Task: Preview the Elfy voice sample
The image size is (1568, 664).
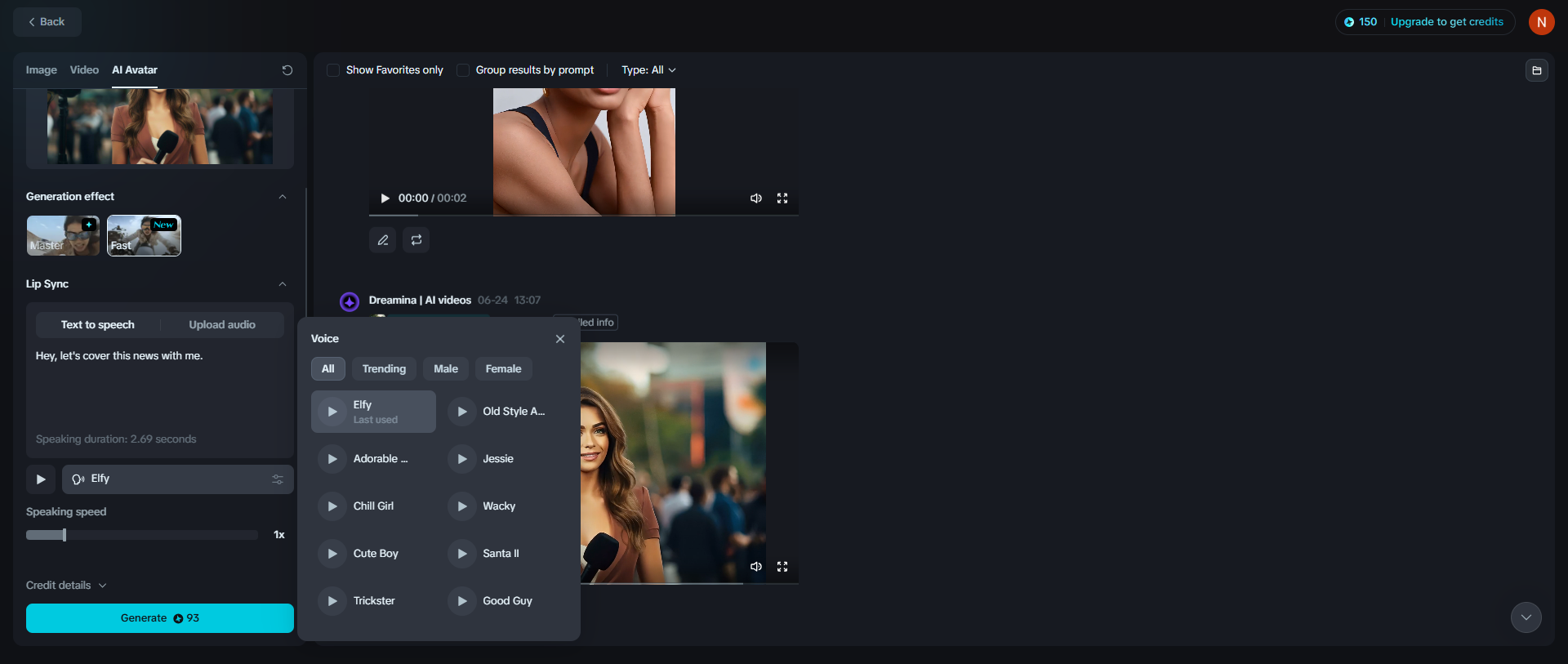Action: pyautogui.click(x=332, y=412)
